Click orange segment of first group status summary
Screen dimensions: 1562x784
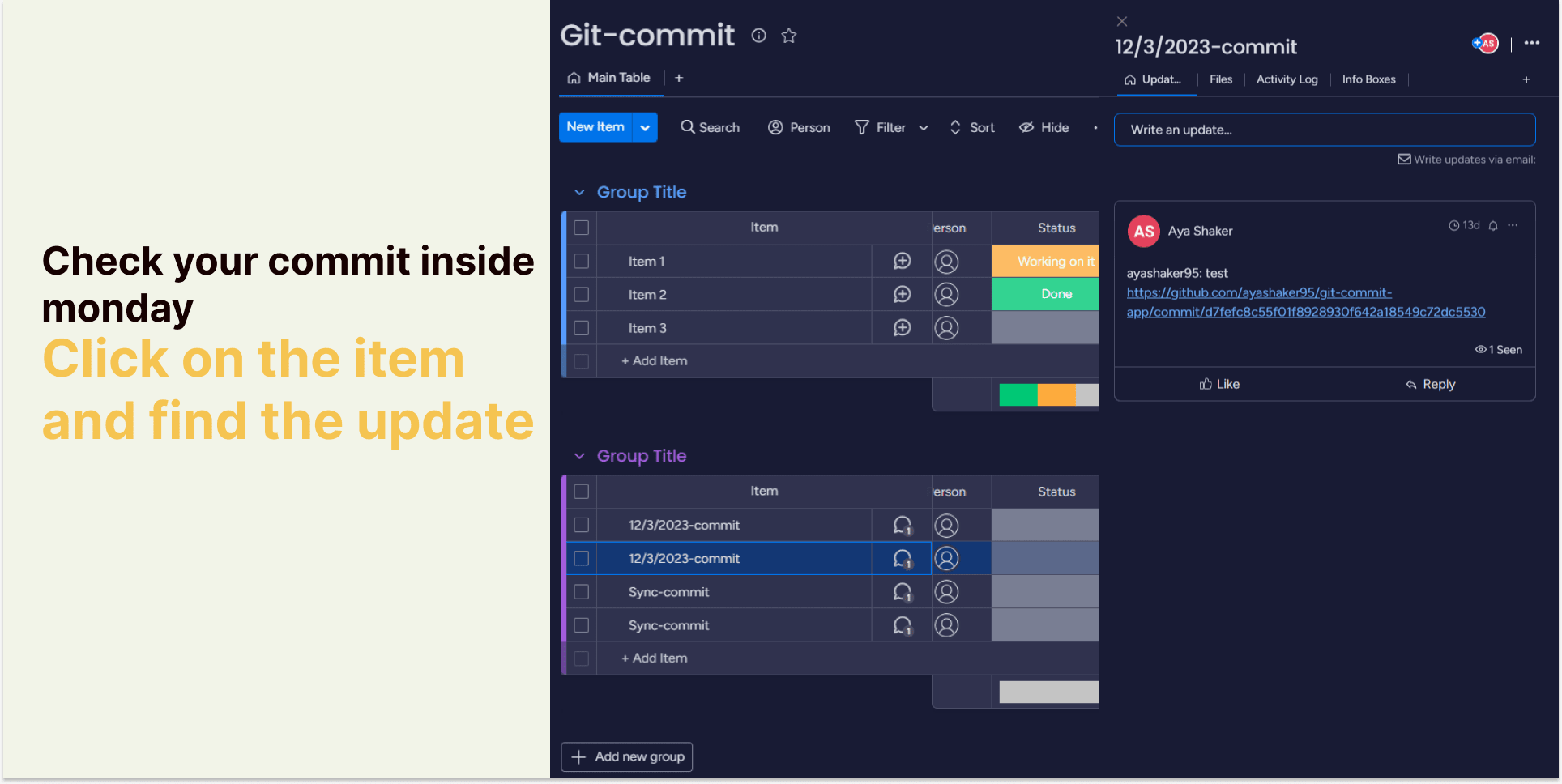[x=1056, y=394]
